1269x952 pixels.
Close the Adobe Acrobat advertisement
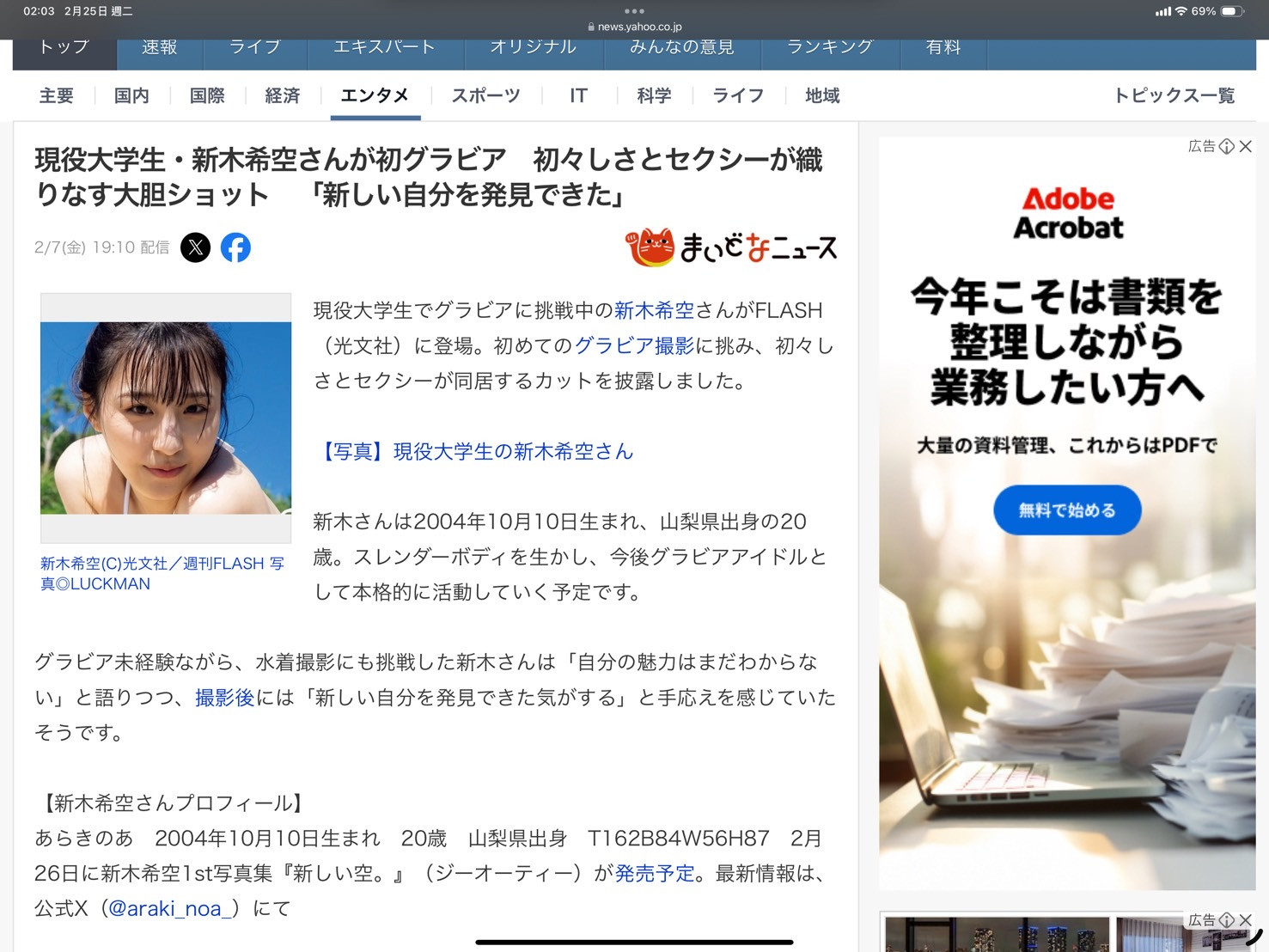1247,146
